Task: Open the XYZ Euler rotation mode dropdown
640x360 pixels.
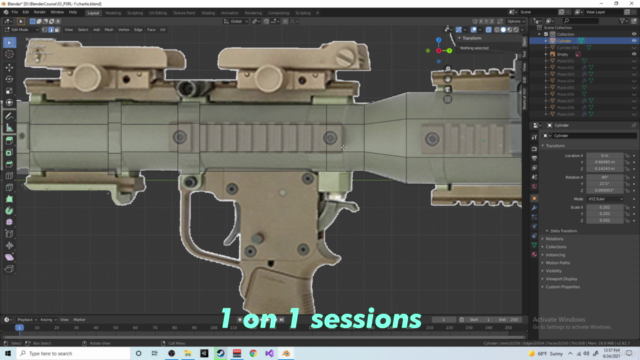Action: tap(605, 199)
